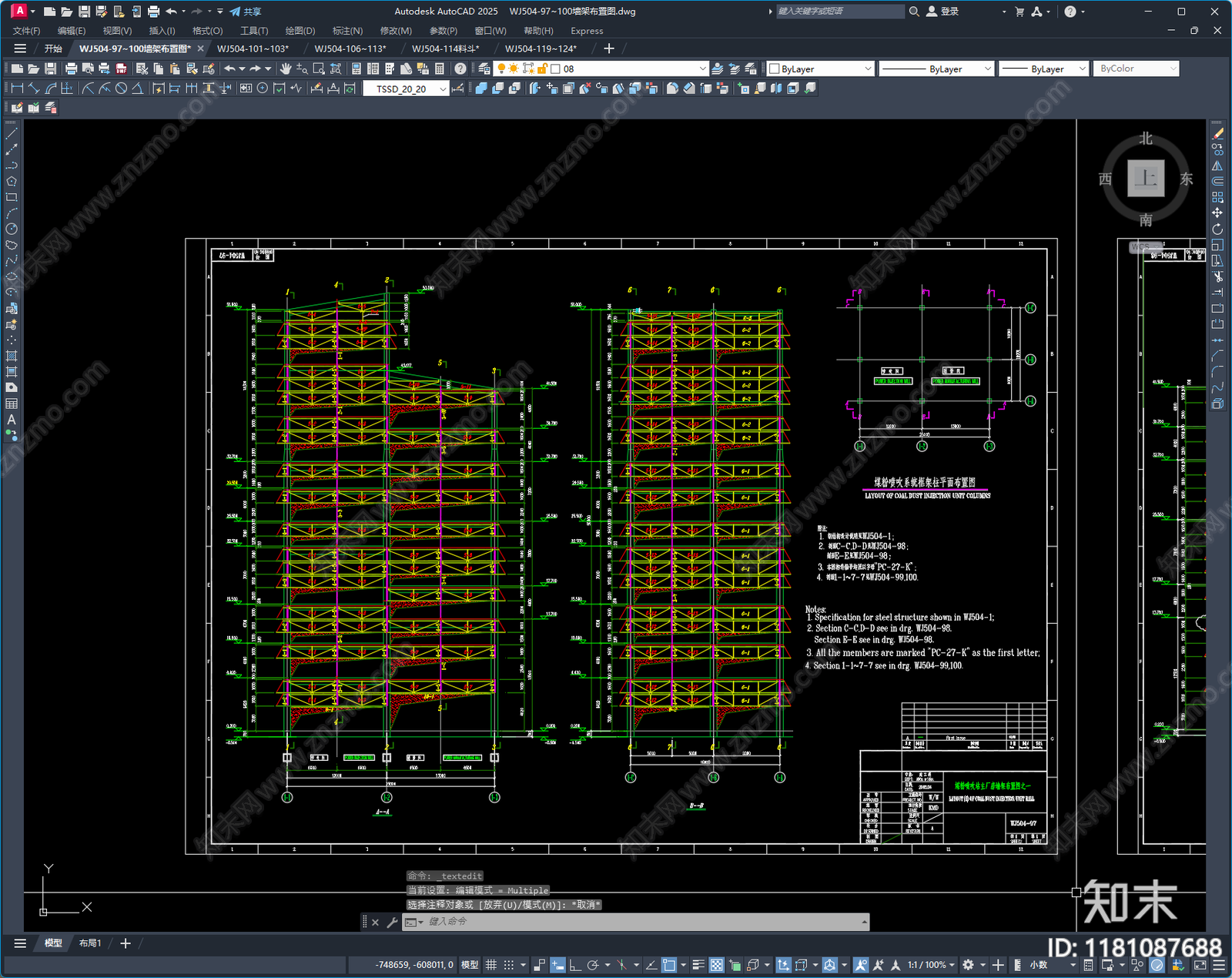Switch to the WJ504-101~103* drawing tab
The width and height of the screenshot is (1232, 978).
(x=253, y=49)
